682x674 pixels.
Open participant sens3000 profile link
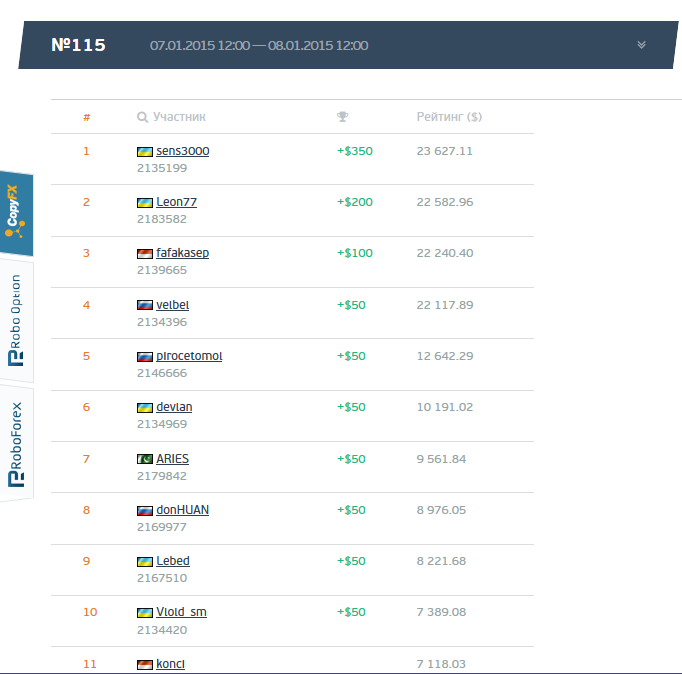pyautogui.click(x=182, y=151)
